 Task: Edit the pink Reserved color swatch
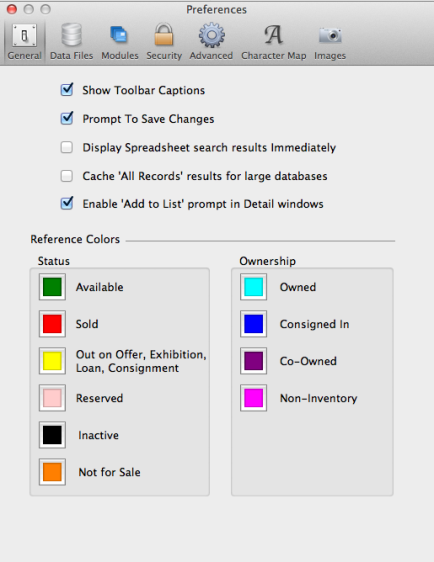pyautogui.click(x=52, y=398)
